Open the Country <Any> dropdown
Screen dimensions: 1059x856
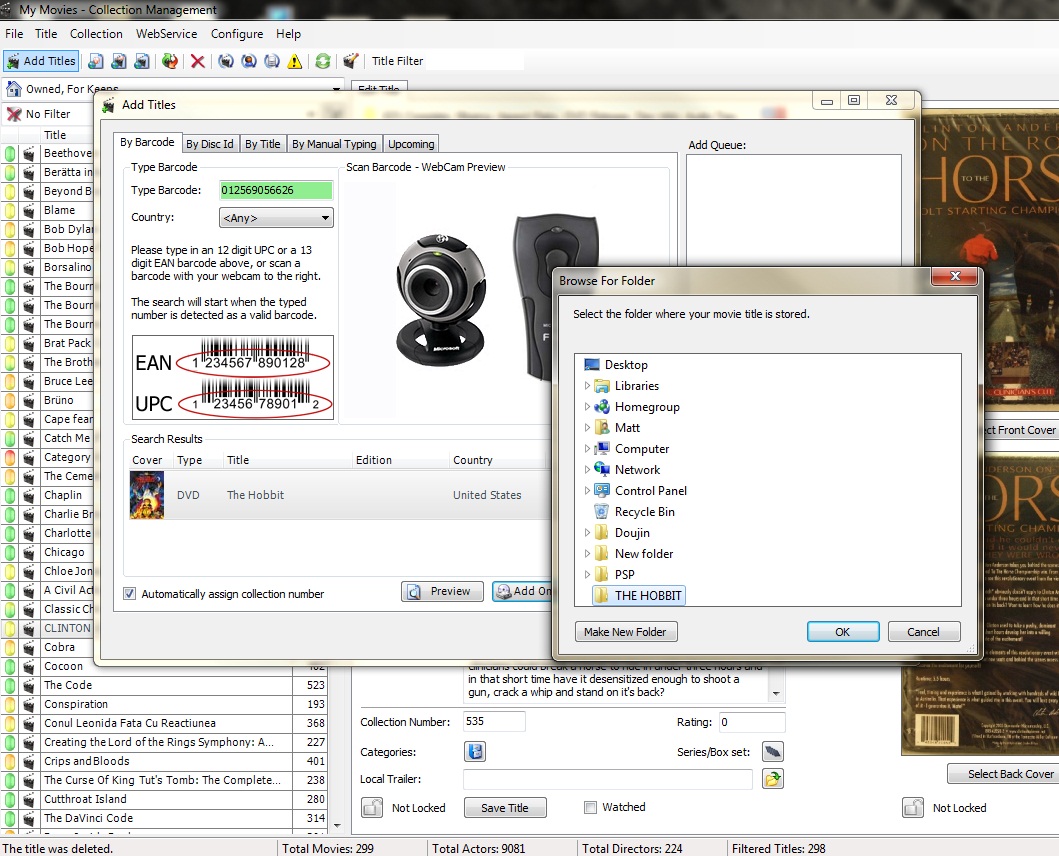coord(325,217)
